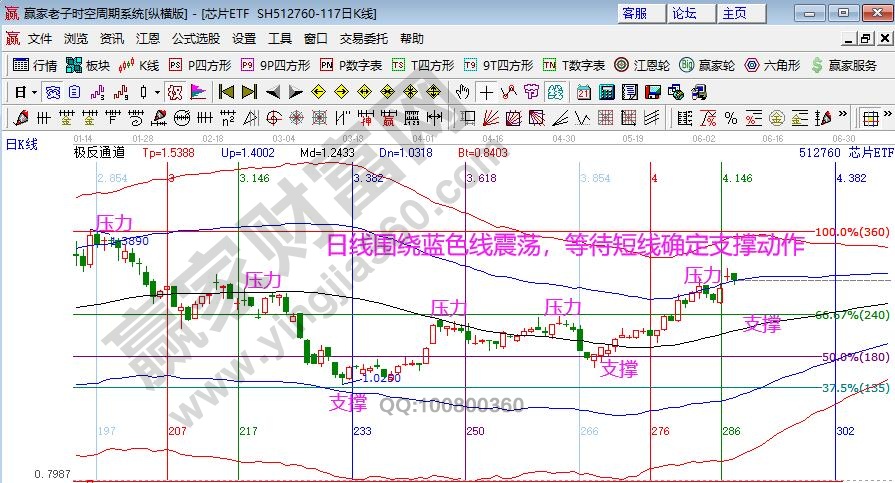
Task: Open the 六角形 hexagon tool
Action: tap(772, 65)
